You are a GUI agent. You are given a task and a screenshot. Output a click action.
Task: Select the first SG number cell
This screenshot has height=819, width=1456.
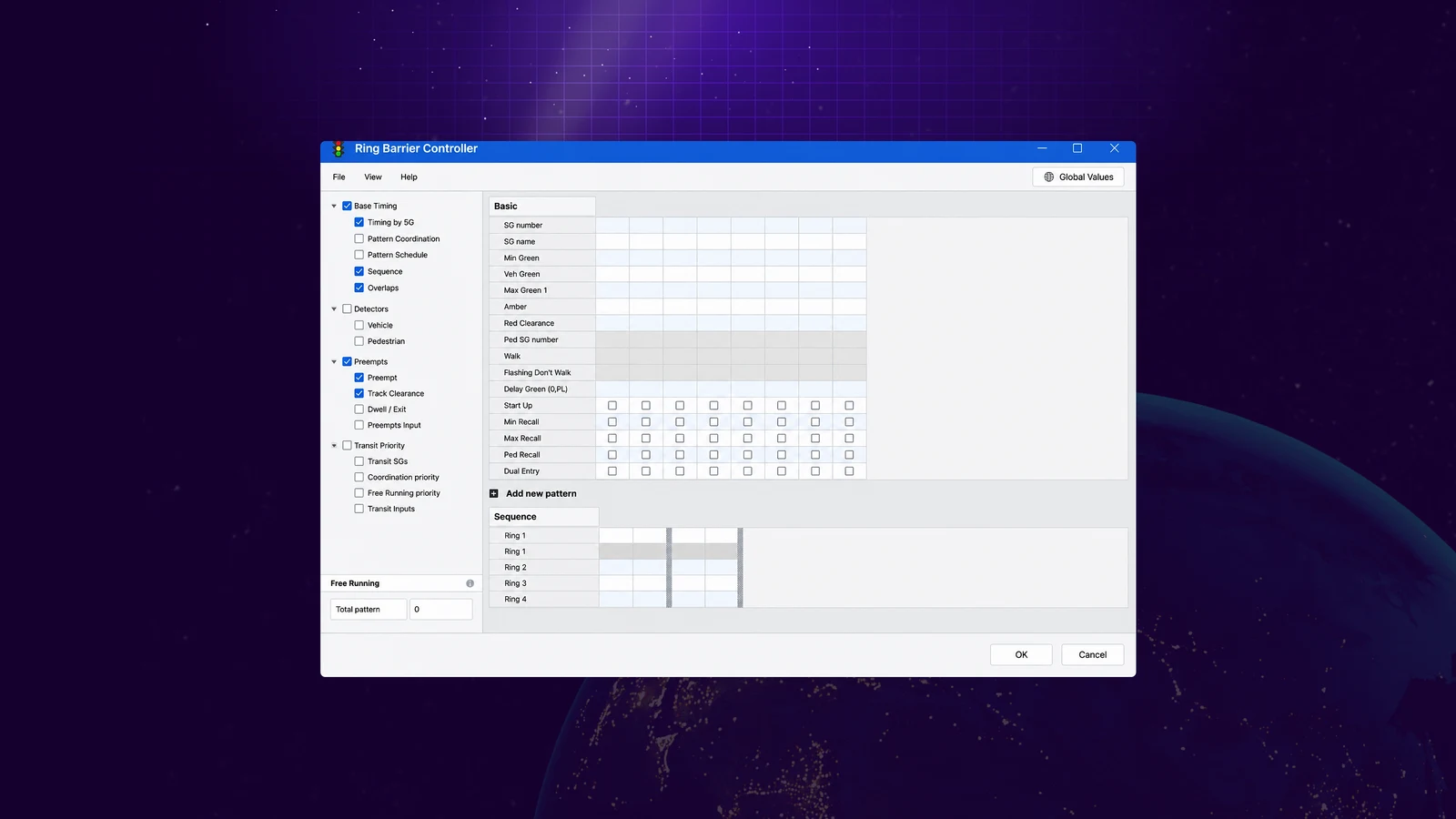(612, 225)
